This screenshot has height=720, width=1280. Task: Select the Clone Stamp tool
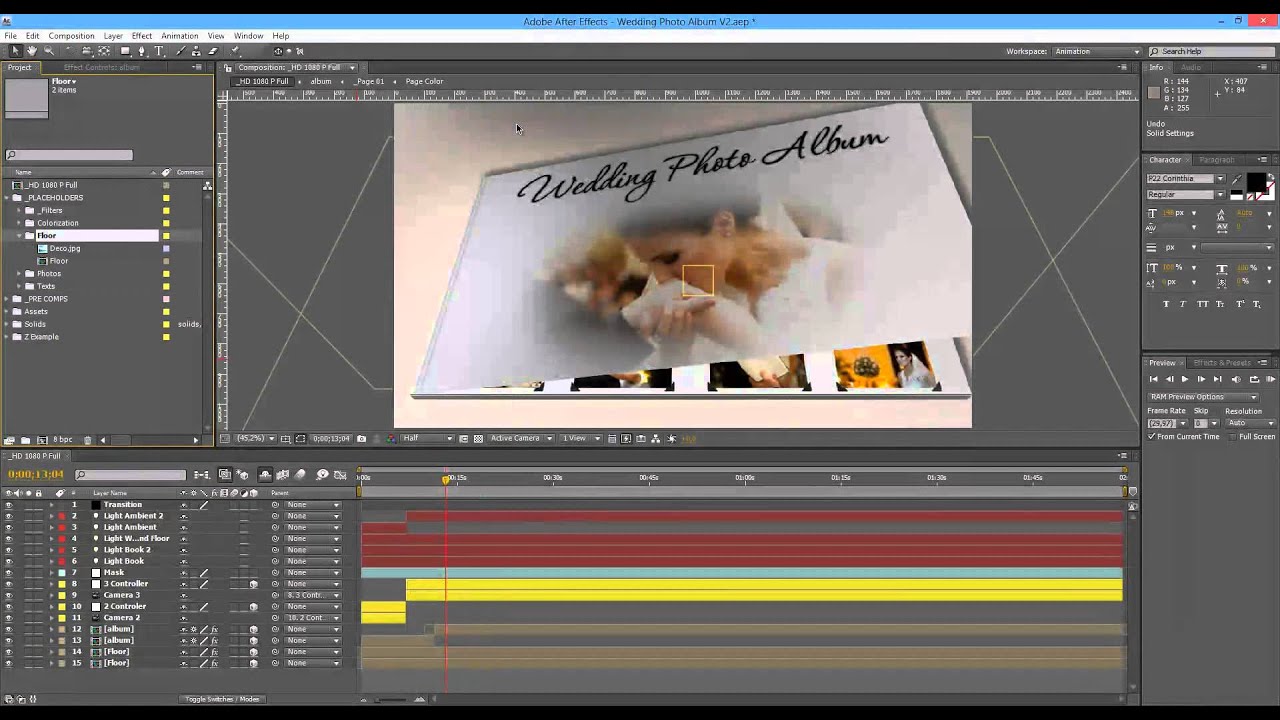point(196,51)
